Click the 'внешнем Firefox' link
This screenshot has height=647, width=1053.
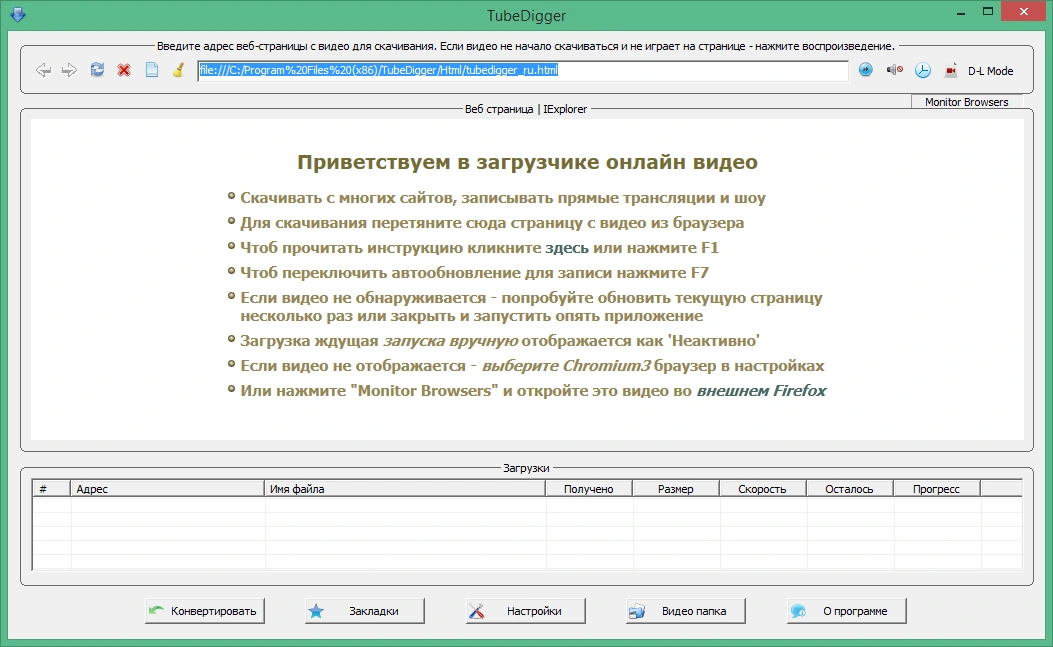click(x=761, y=391)
